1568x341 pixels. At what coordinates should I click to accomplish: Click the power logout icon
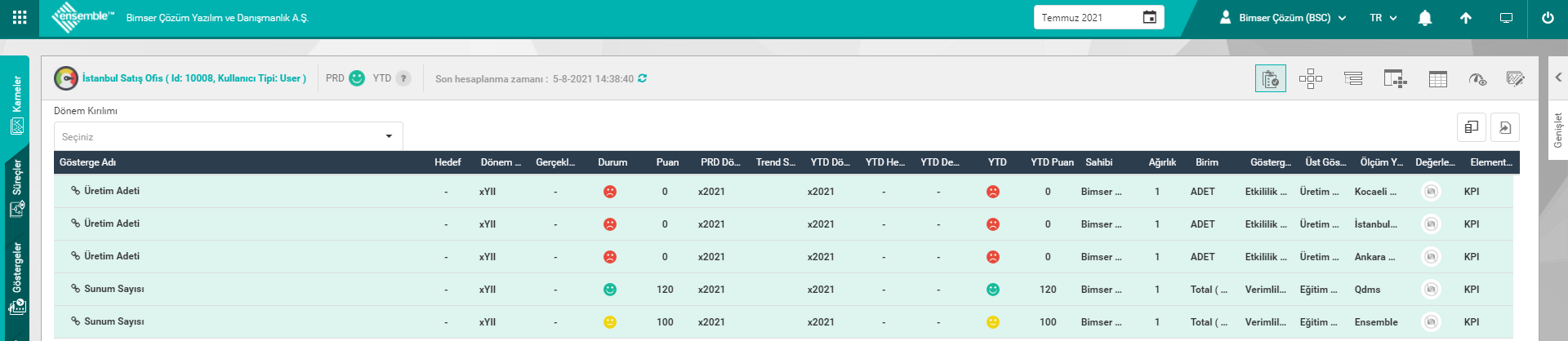[x=1547, y=18]
